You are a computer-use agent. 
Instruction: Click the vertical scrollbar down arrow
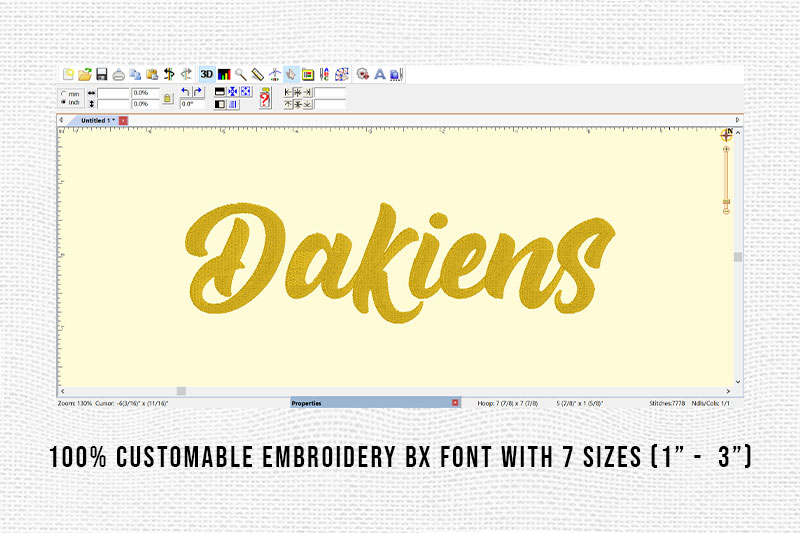738,382
